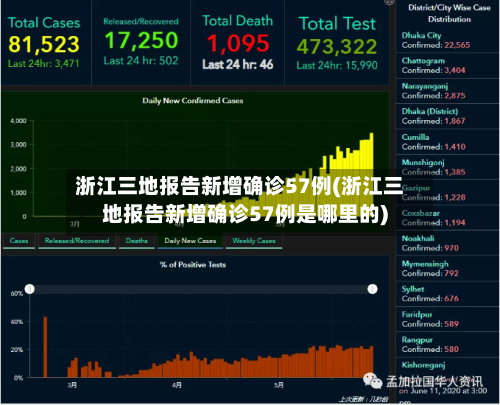Switch to the Cases tab

click(x=19, y=241)
